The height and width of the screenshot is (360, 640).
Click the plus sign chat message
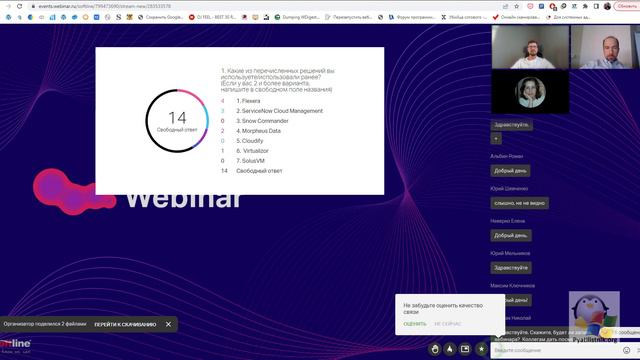(x=496, y=139)
